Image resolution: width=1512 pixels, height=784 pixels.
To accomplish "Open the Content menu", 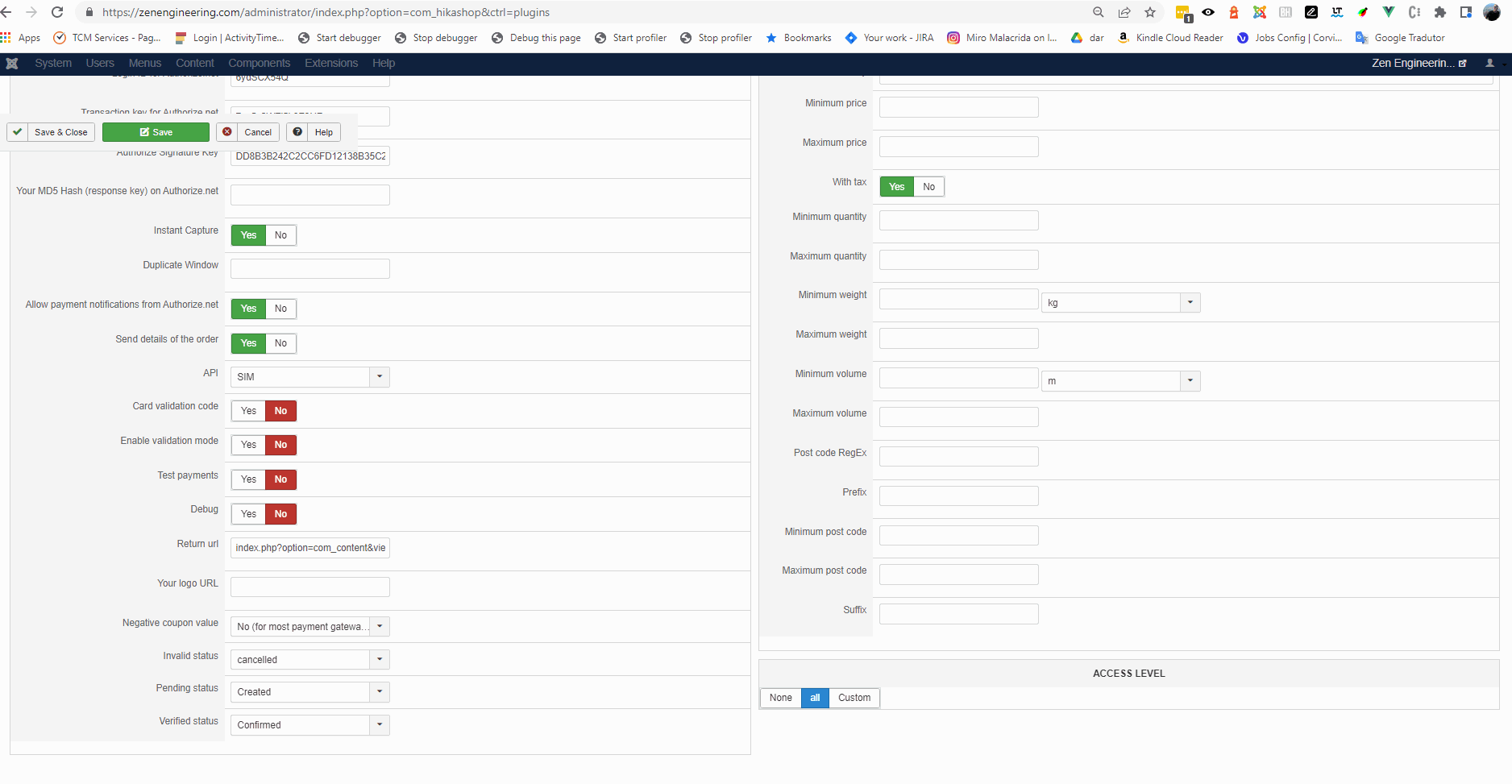I will tap(195, 63).
